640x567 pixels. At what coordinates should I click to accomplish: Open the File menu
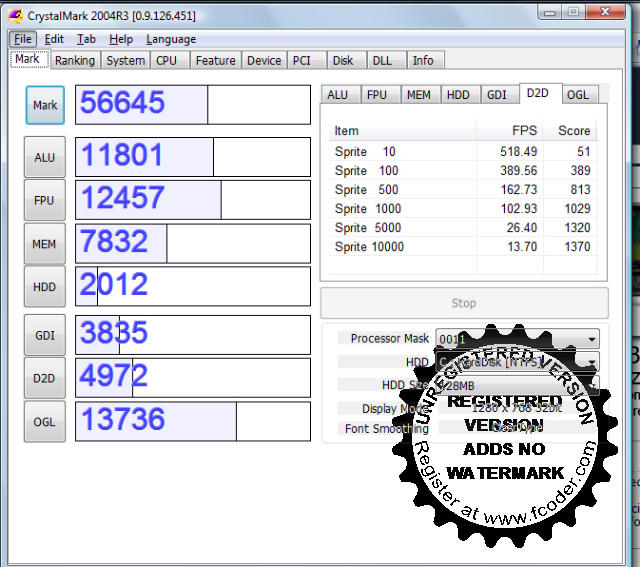coord(23,39)
